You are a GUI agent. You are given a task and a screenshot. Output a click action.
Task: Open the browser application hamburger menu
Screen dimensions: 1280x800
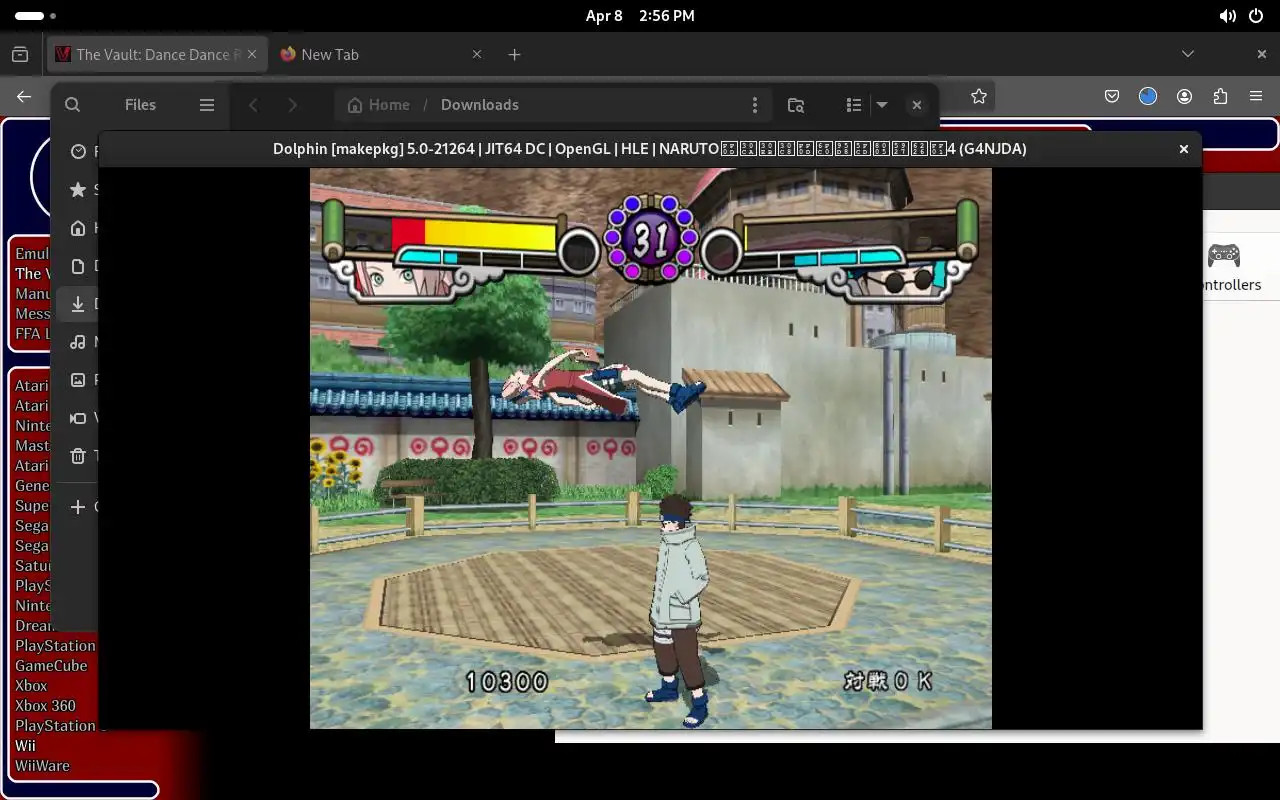click(1256, 96)
